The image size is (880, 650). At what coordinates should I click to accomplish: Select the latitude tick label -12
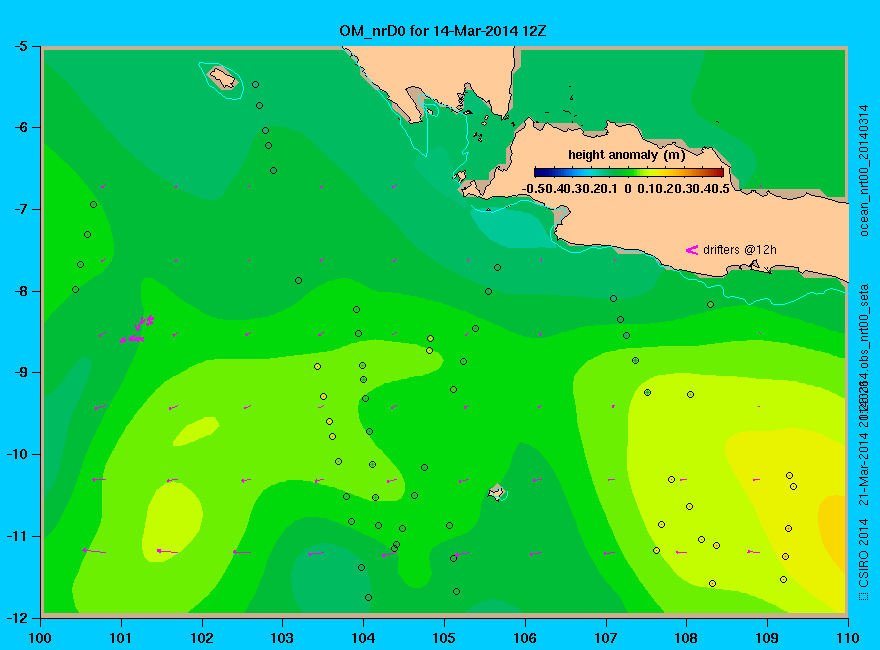[16, 617]
